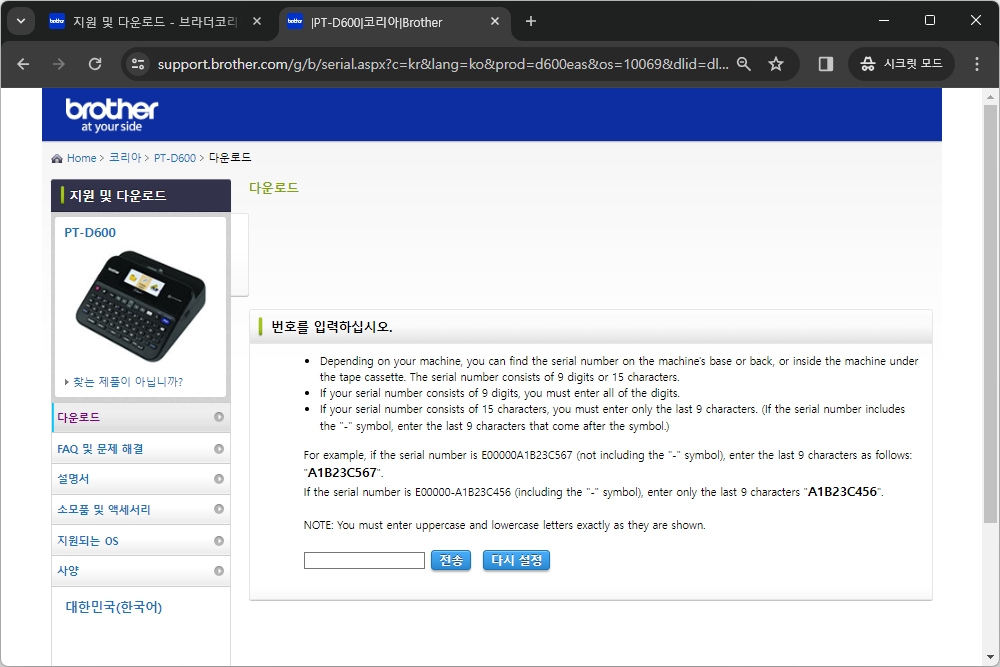Viewport: 1000px width, 667px height.
Task: Click the example serial A1B23C456 text
Action: 842,492
